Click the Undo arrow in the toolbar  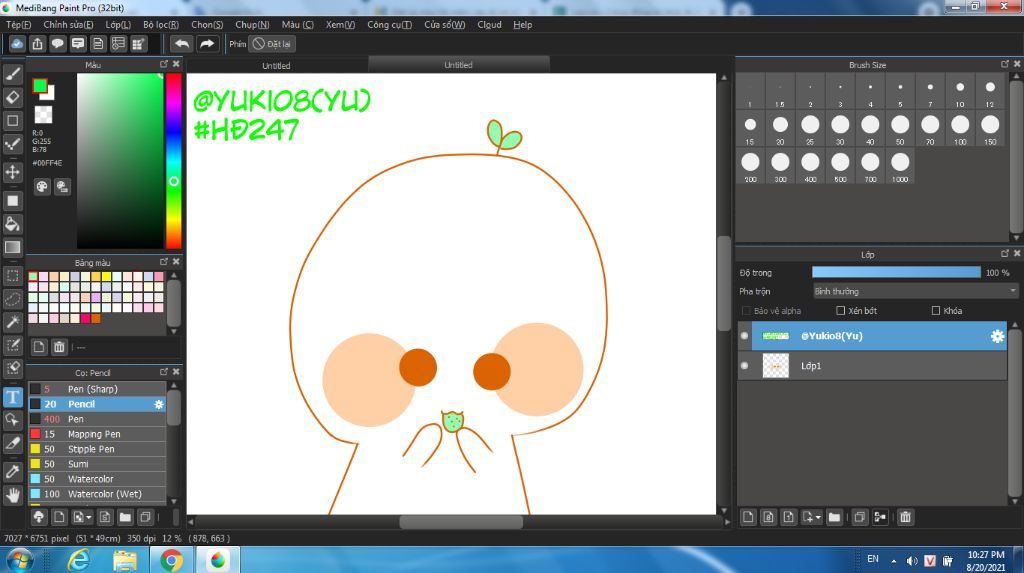pyautogui.click(x=182, y=44)
